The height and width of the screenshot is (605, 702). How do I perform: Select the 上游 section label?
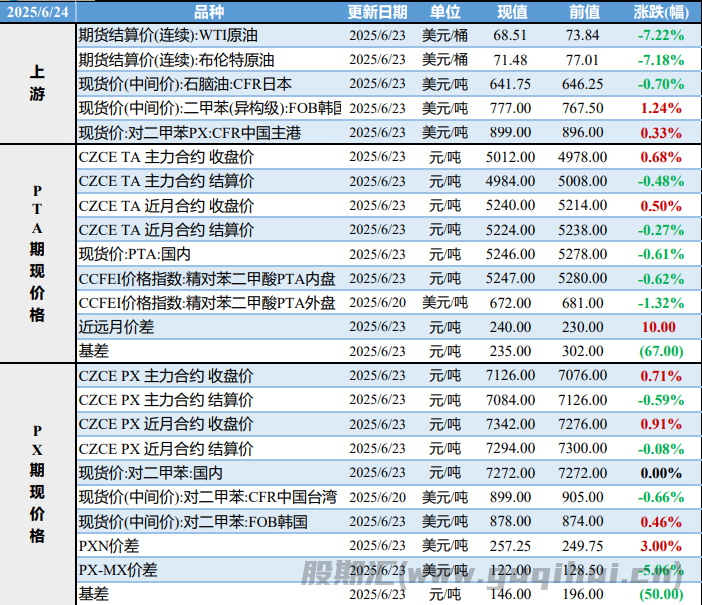[37, 84]
